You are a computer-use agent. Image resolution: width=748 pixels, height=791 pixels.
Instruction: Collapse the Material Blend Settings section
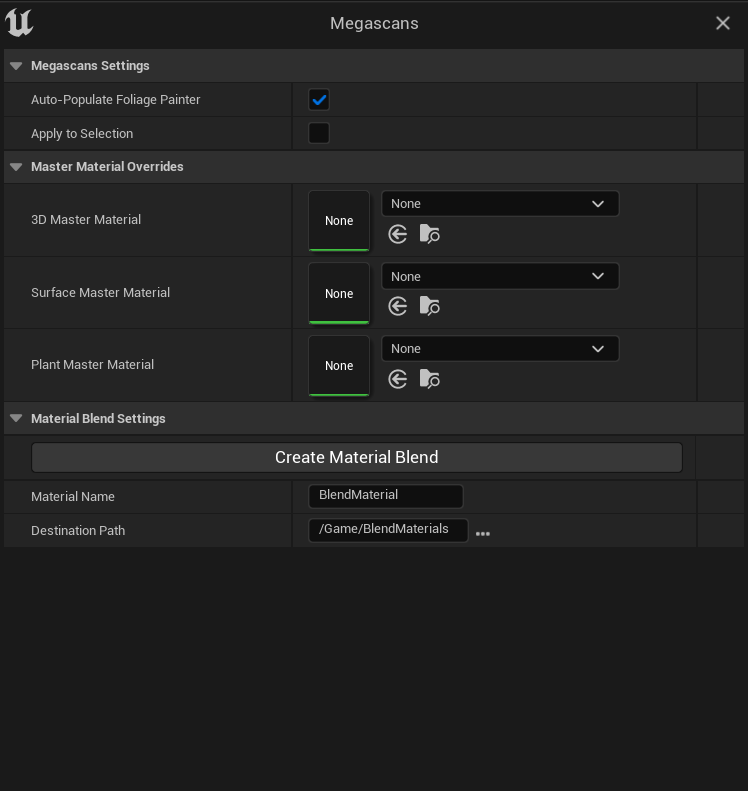tap(16, 418)
